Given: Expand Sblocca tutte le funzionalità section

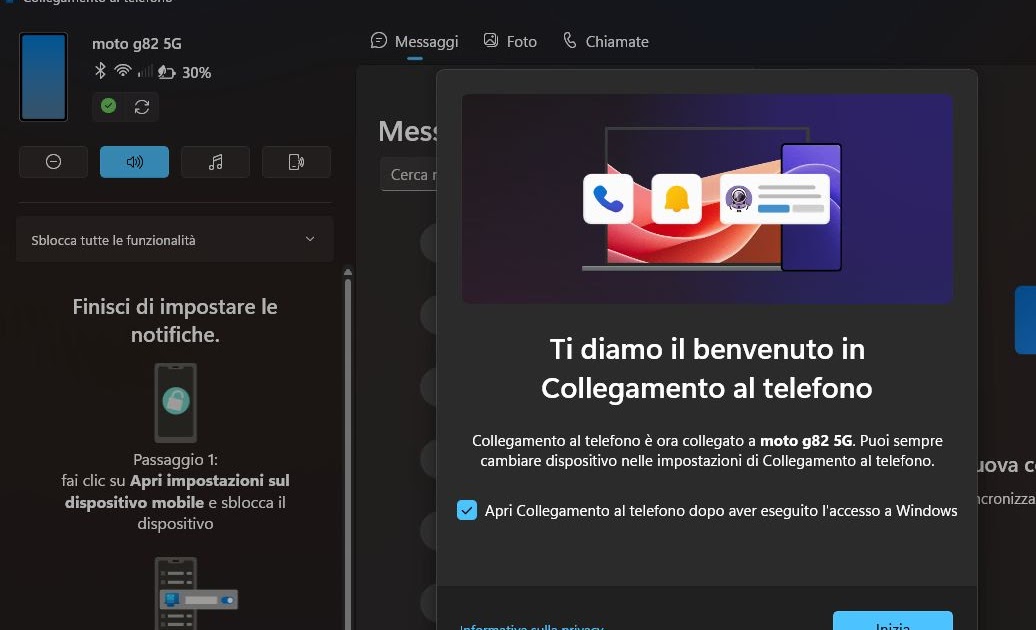Looking at the screenshot, I should click(x=174, y=240).
